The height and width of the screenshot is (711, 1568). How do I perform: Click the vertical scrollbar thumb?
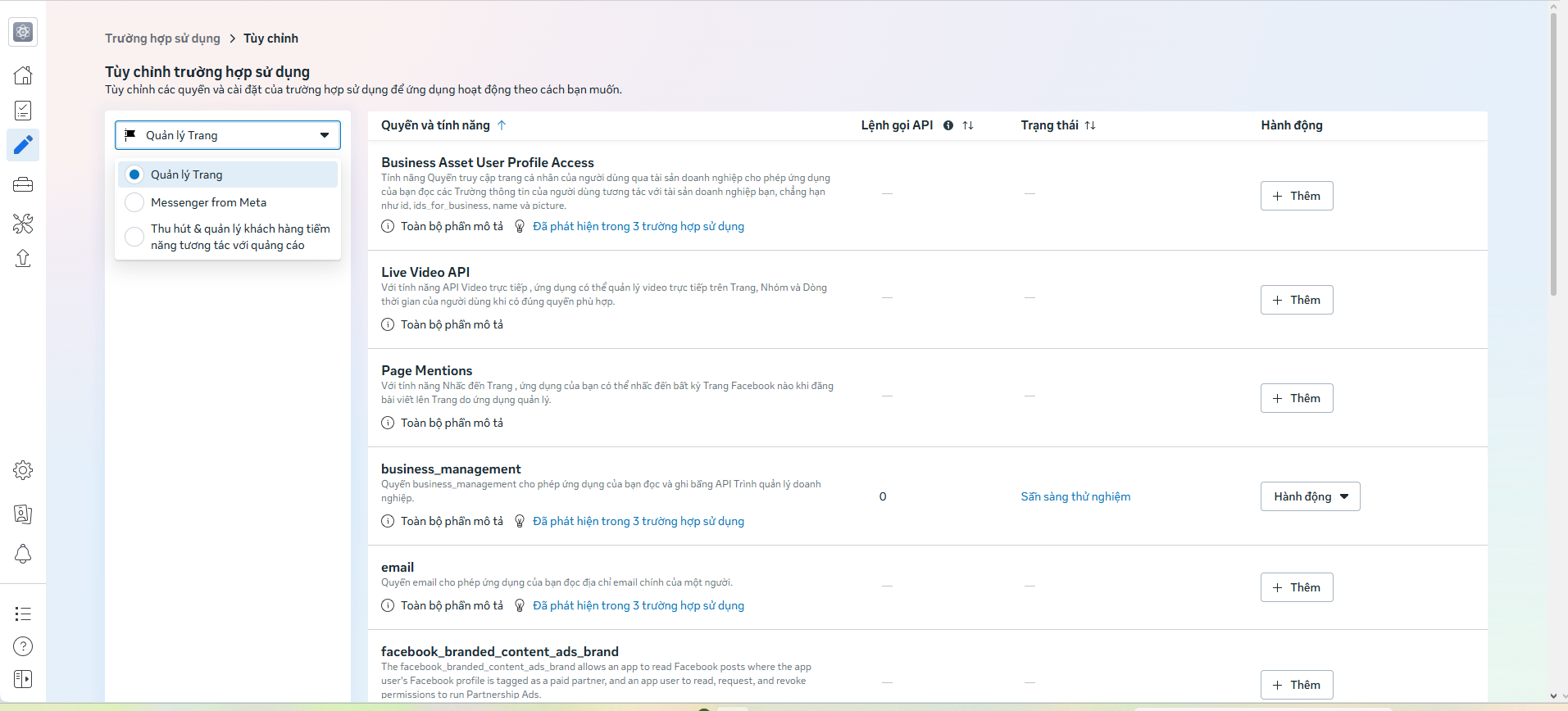coord(1553,154)
